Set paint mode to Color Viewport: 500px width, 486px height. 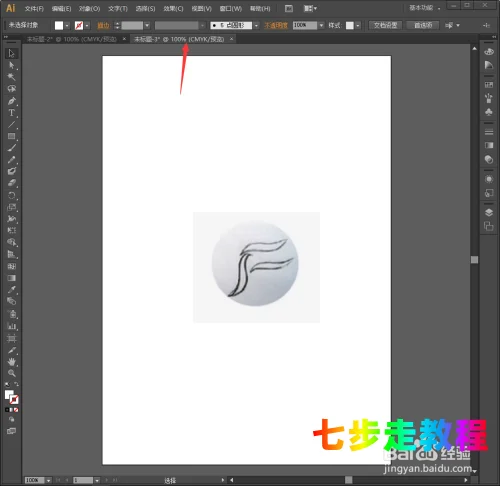click(7, 410)
